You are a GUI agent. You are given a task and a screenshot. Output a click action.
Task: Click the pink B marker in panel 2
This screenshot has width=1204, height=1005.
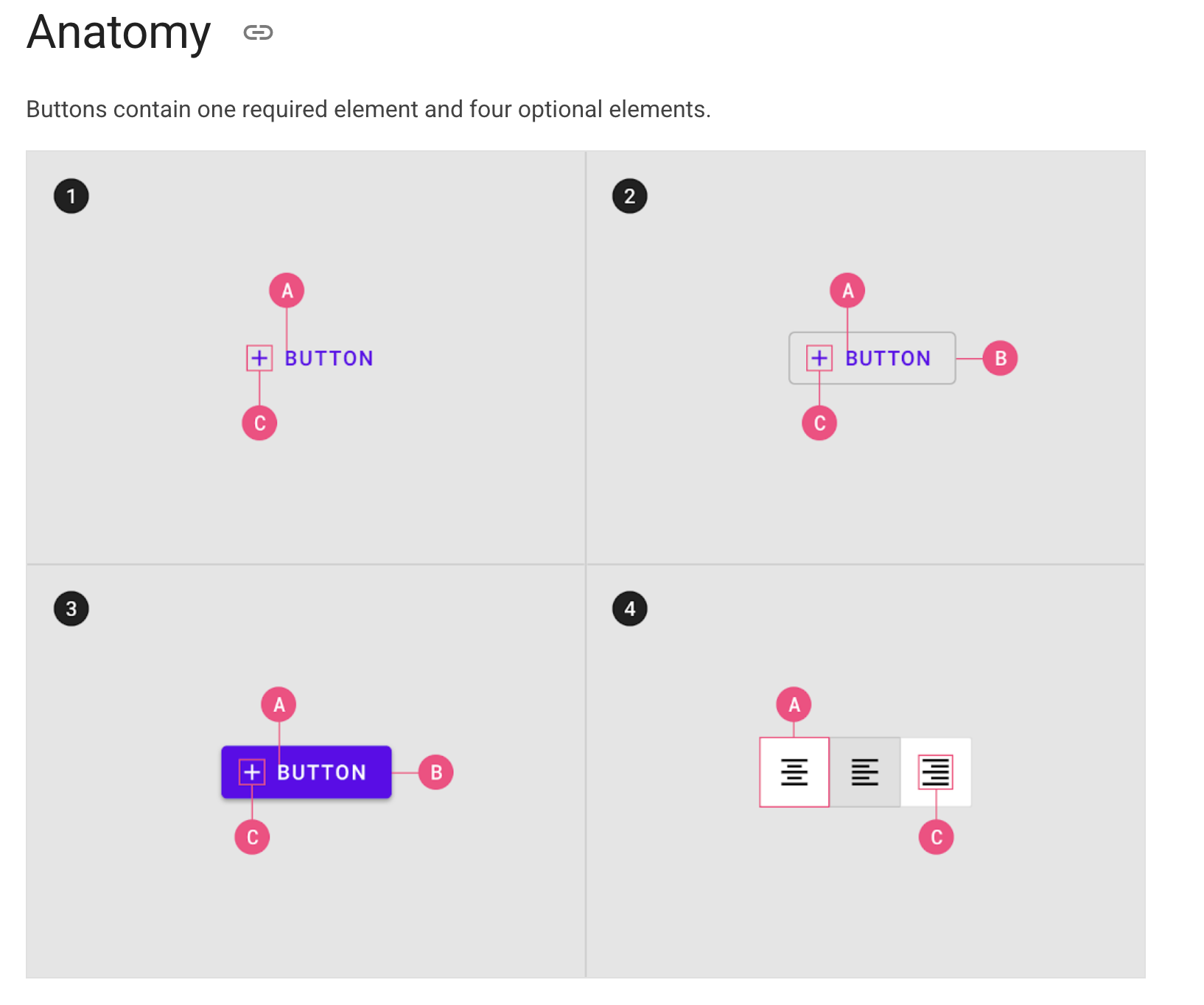1001,358
